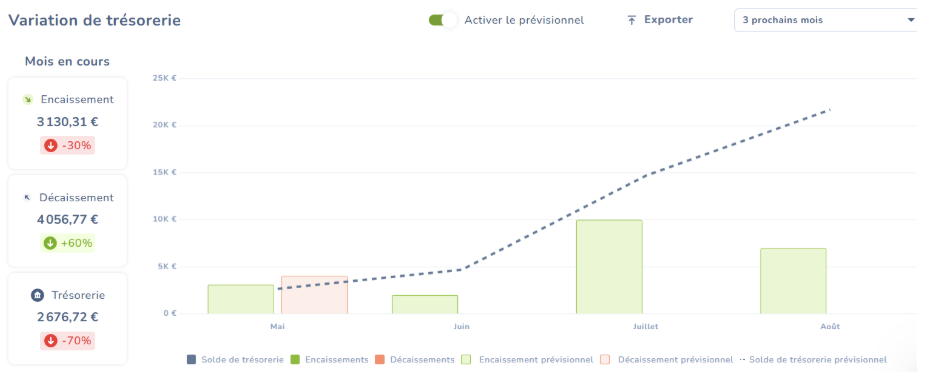Click the Trésorerie bank icon
942x392 pixels.
coord(37,295)
